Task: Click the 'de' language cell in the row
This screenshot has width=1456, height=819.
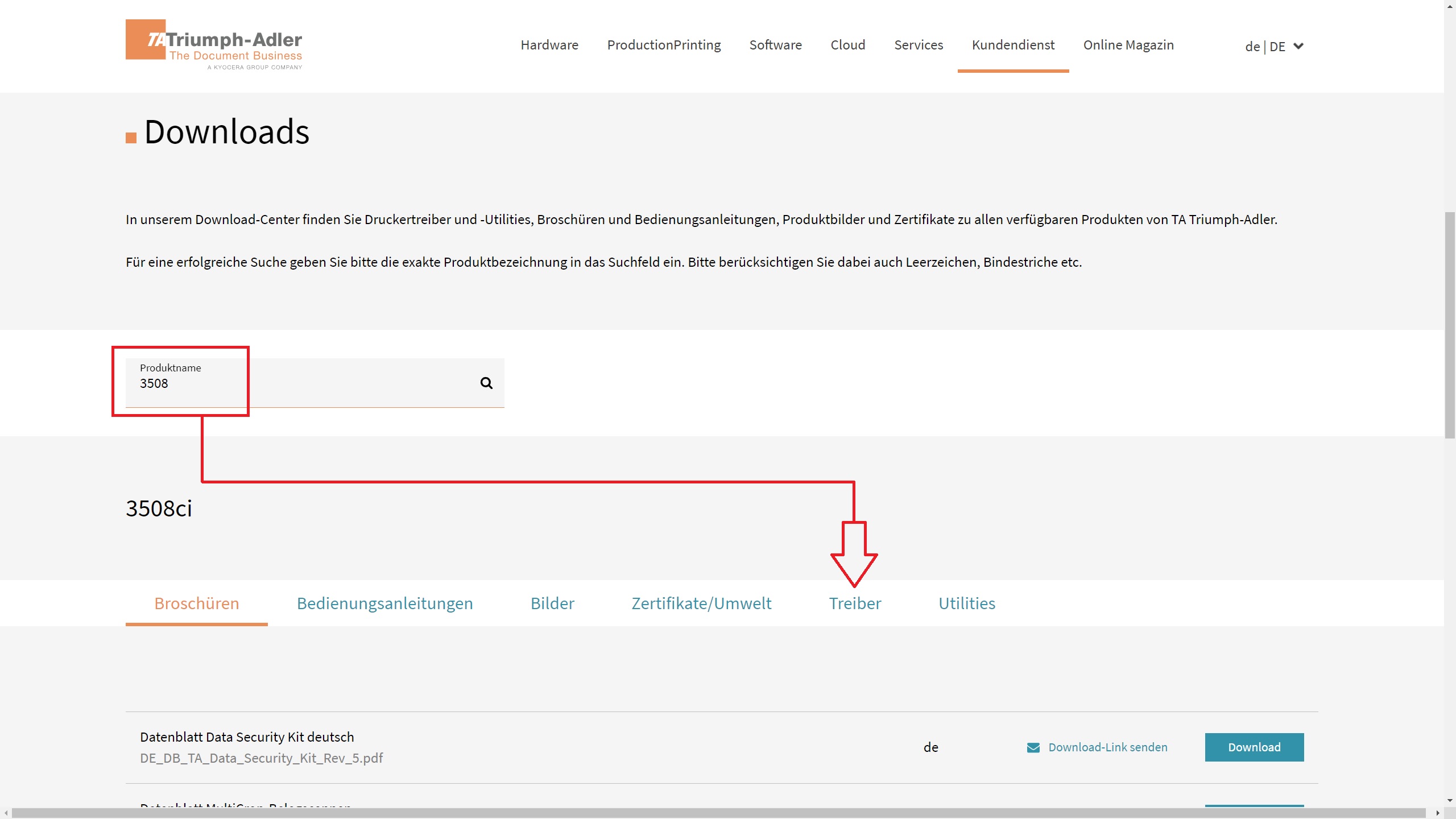Action: point(930,747)
